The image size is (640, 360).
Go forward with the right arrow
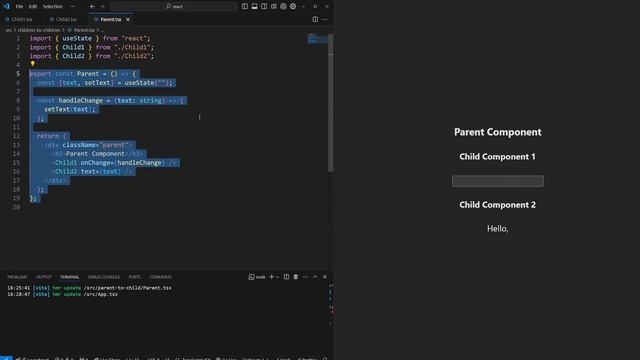click(102, 7)
